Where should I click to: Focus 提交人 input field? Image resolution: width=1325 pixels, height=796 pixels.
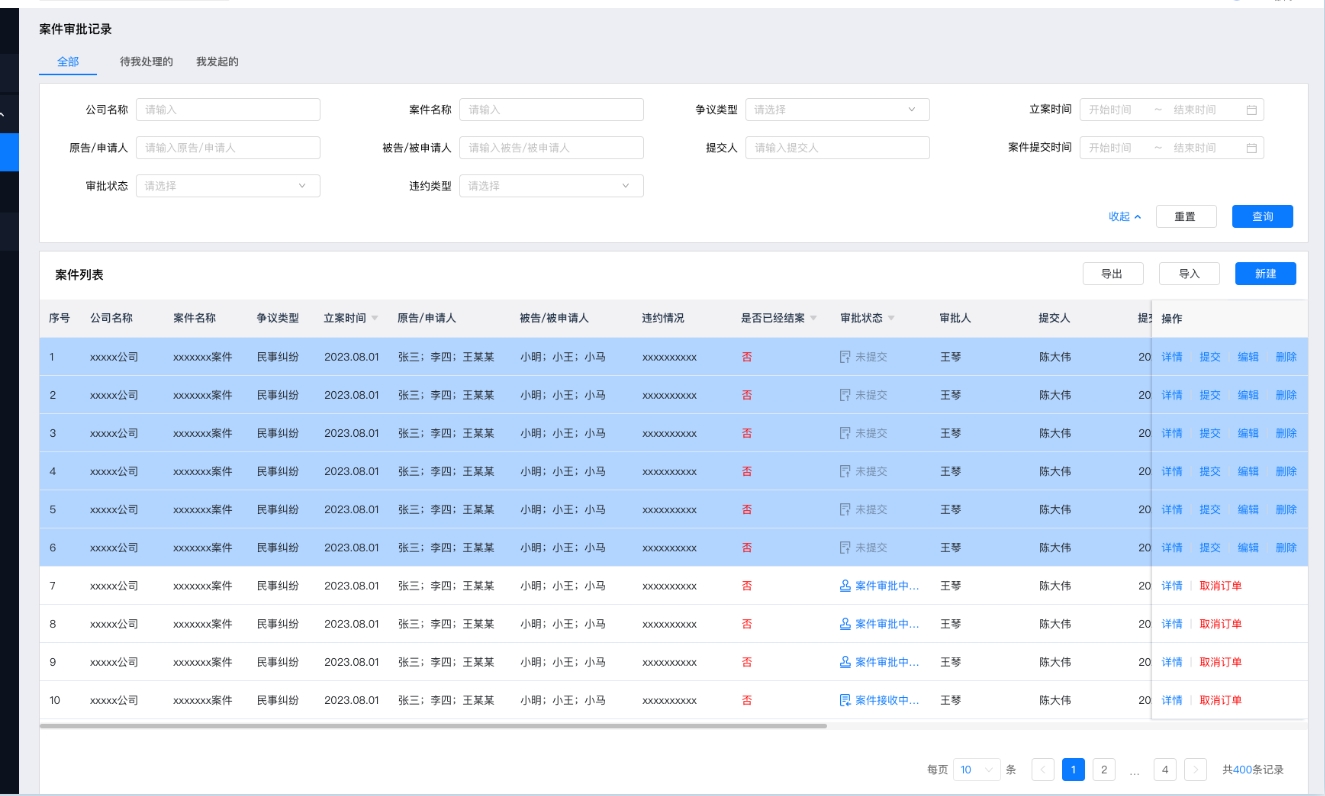837,148
